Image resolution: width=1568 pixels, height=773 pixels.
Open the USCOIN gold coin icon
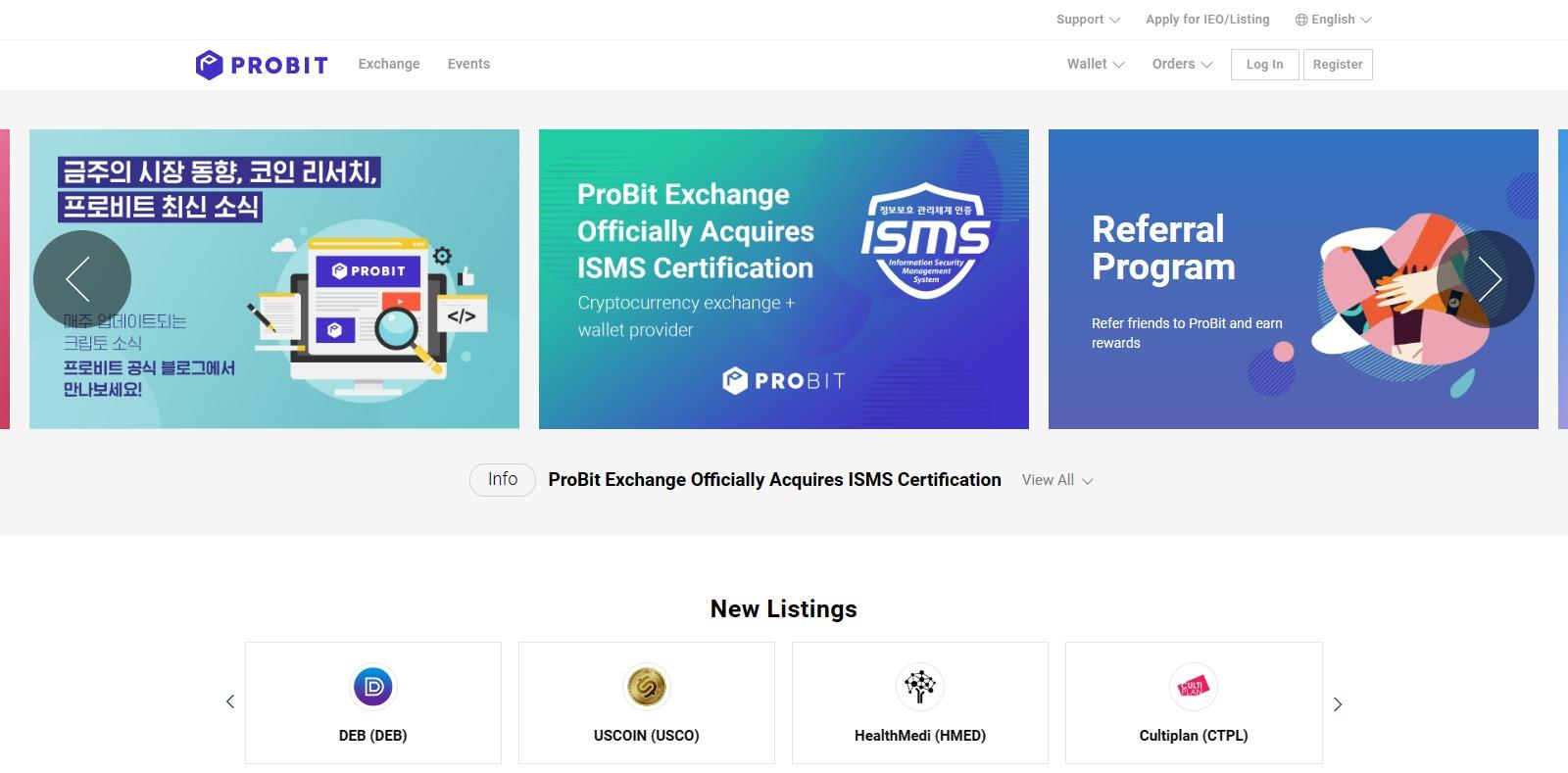click(x=647, y=687)
